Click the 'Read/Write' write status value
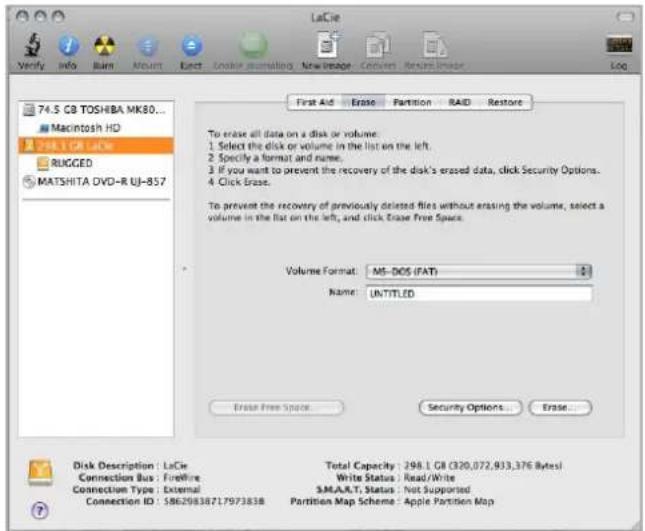Image resolution: width=645 pixels, height=531 pixels. 429,478
